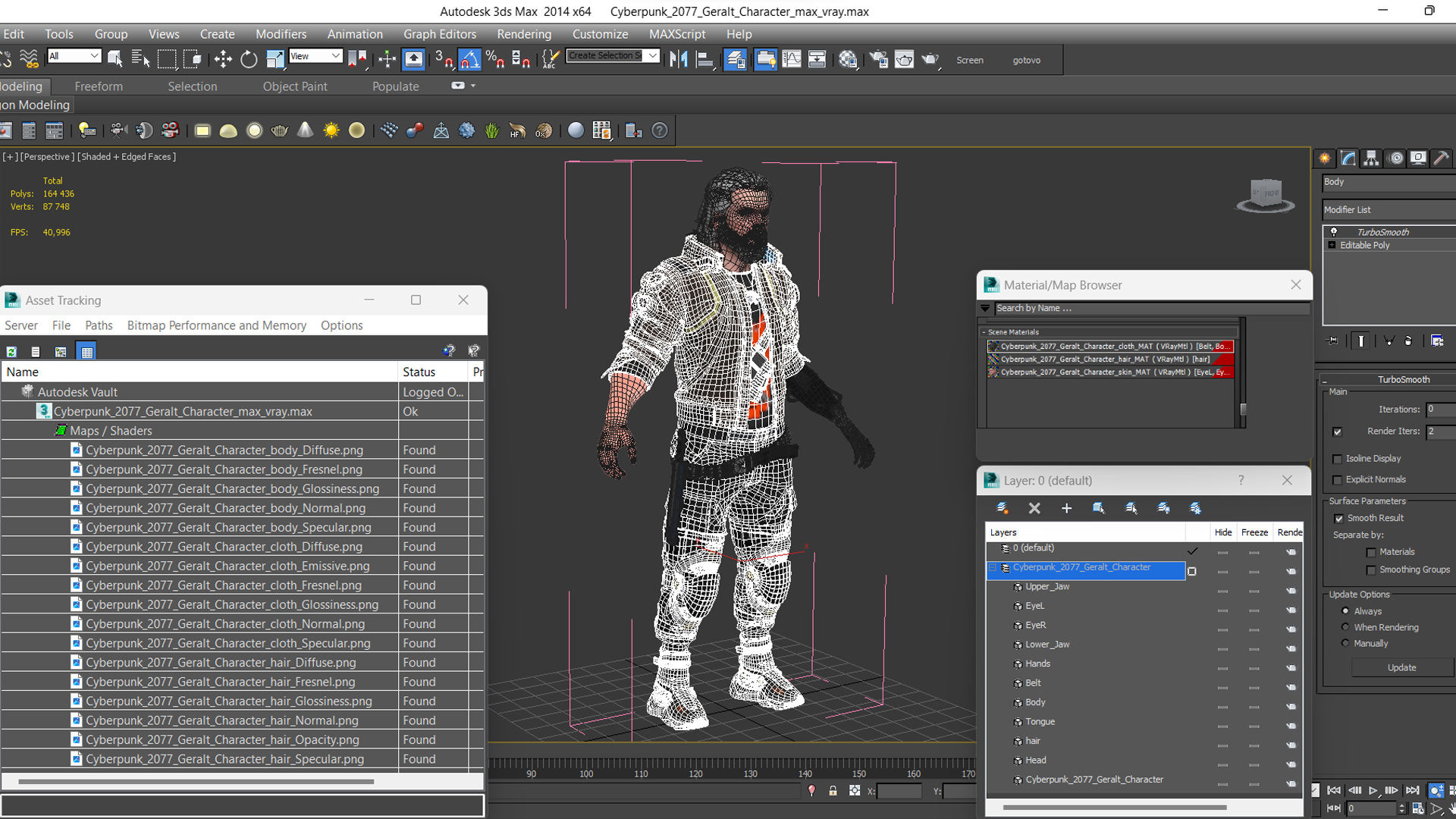Image resolution: width=1456 pixels, height=819 pixels.
Task: Select the Rotate tool in main toolbar
Action: coord(249,59)
